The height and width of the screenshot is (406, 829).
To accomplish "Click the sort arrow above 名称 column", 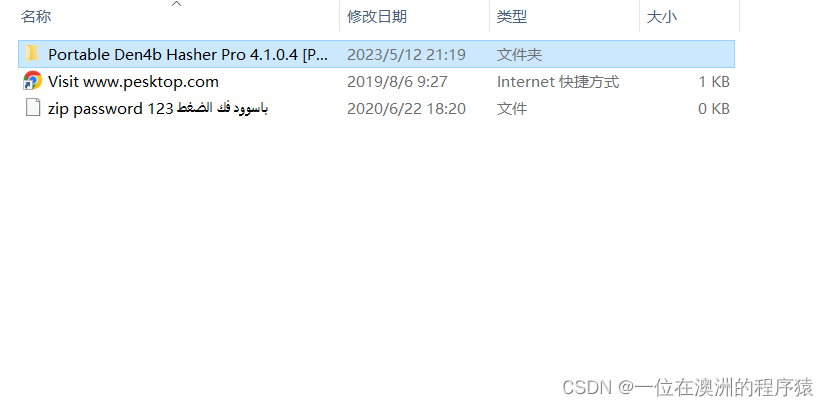I will click(x=177, y=4).
